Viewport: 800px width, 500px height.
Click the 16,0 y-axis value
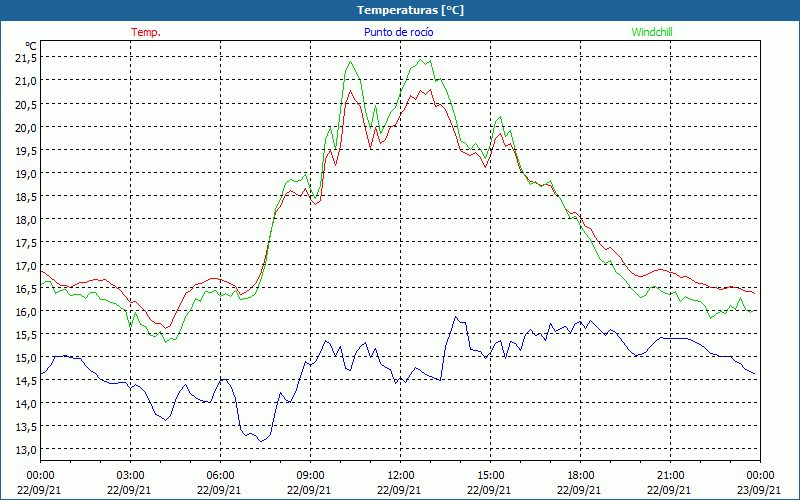pyautogui.click(x=26, y=312)
